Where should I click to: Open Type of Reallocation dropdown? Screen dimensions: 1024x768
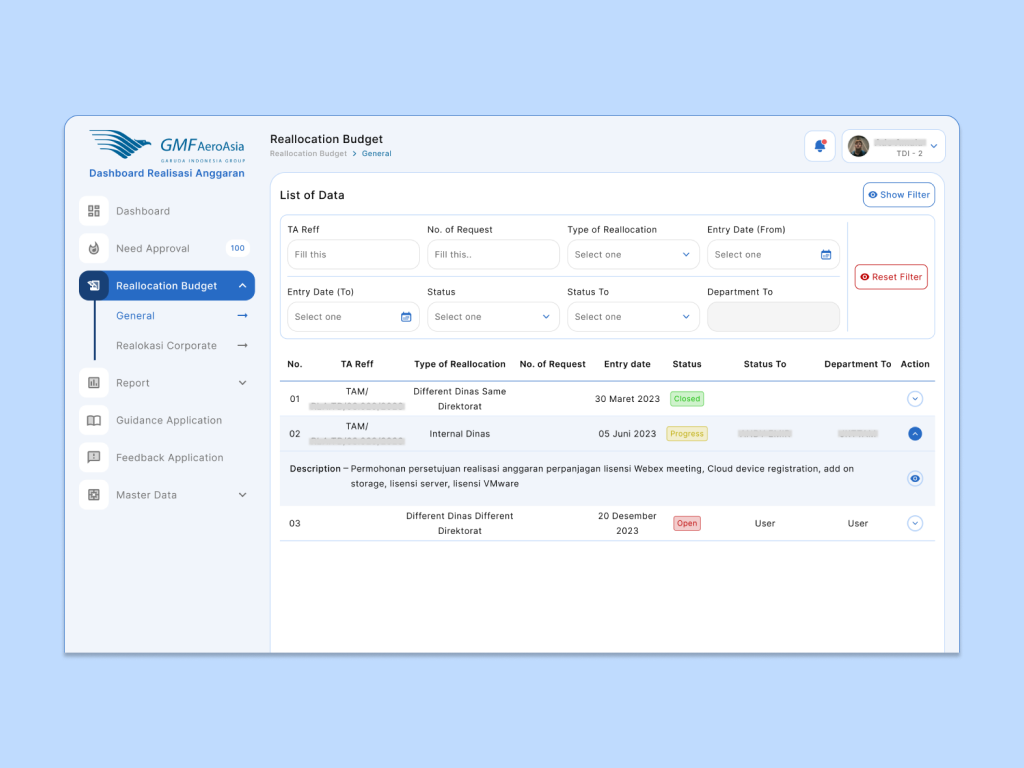pos(633,255)
